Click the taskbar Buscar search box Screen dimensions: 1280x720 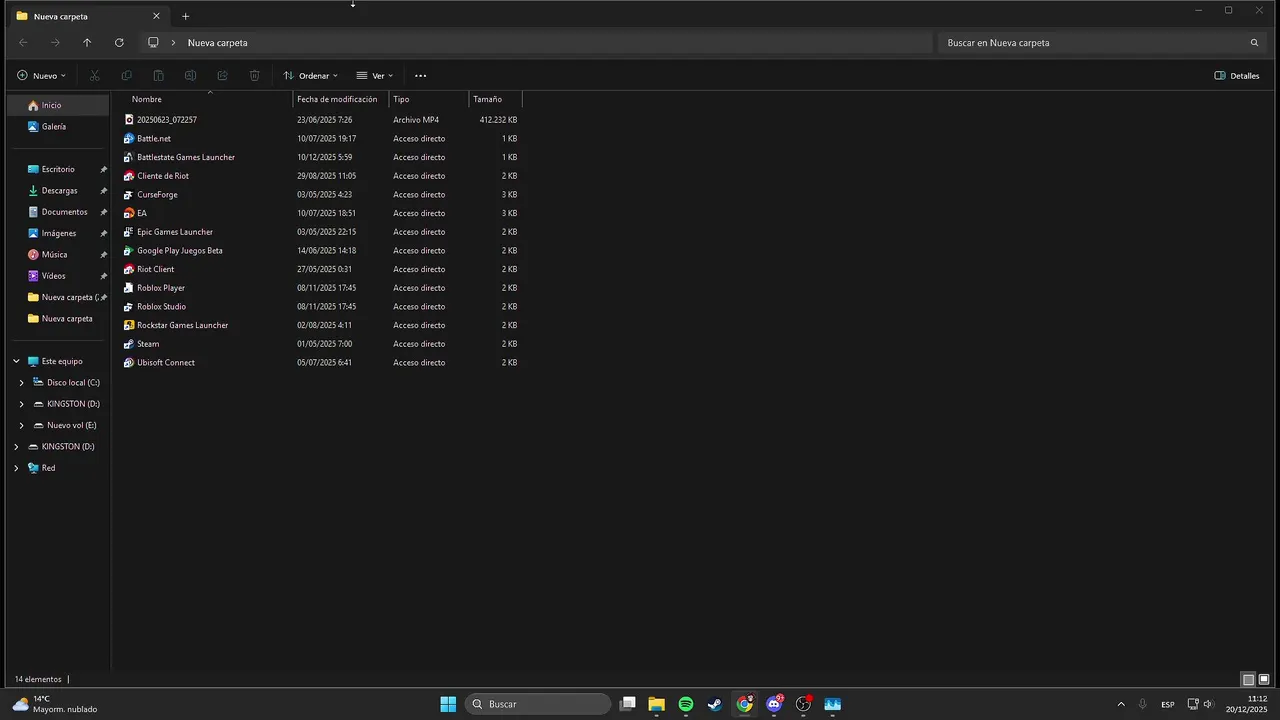(x=537, y=704)
